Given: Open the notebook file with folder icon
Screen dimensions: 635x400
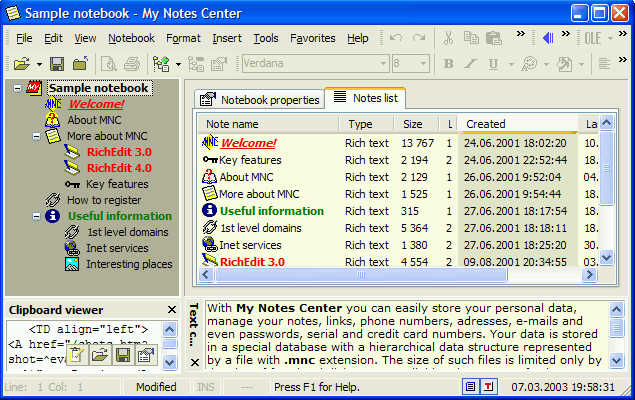Looking at the screenshot, I should click(22, 64).
